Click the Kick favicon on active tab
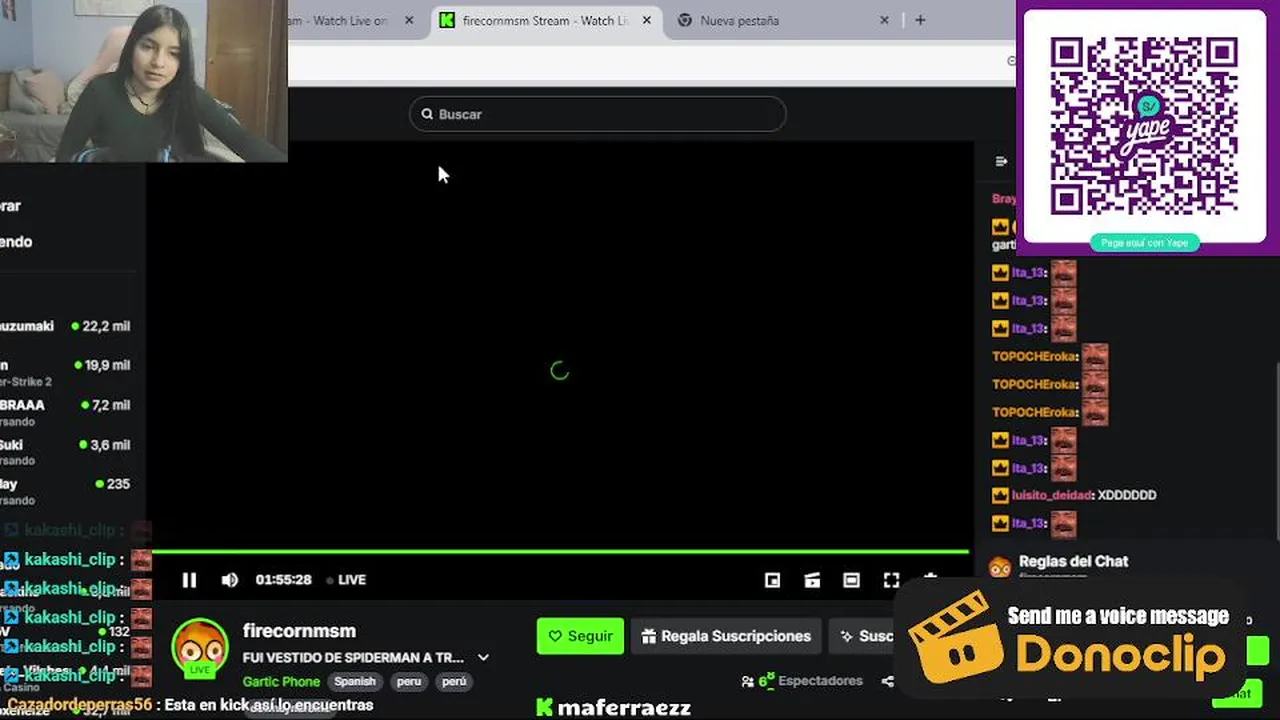 (x=447, y=20)
